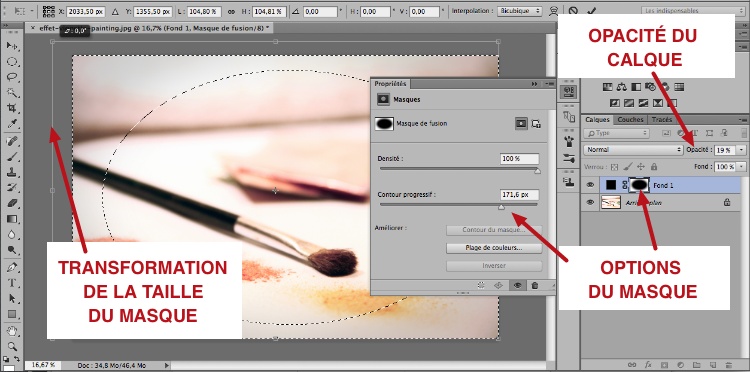Toggle relative positioning triangle in options bar
Viewport: 750px width, 372px height.
[x=115, y=11]
